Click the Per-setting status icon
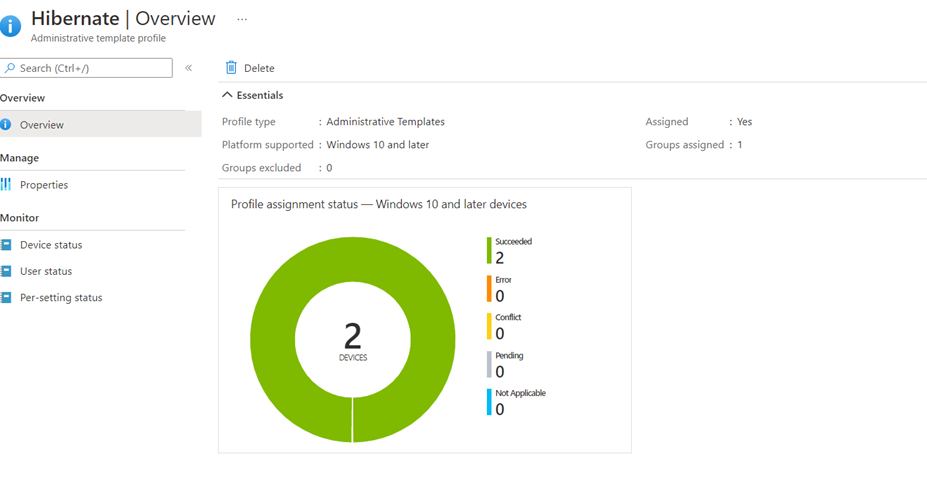 [x=6, y=298]
